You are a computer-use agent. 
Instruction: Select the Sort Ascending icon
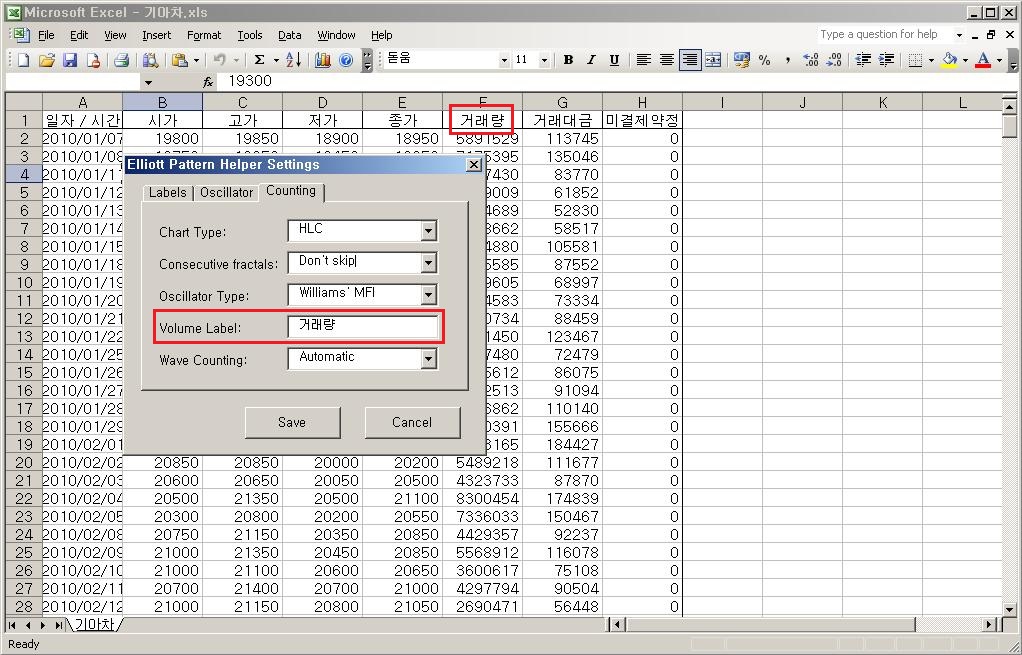point(293,59)
